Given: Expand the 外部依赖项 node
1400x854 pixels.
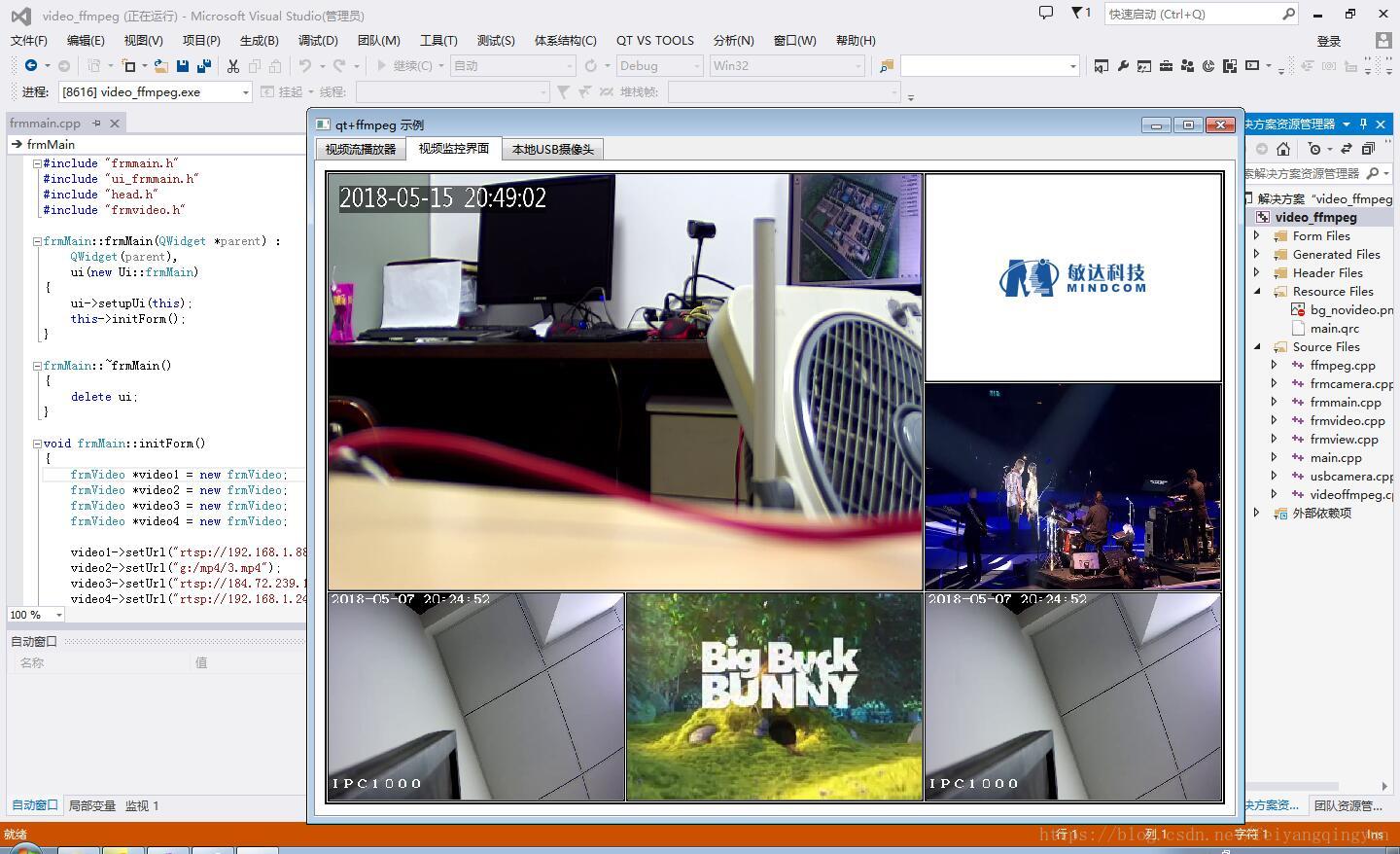Looking at the screenshot, I should [x=1256, y=513].
